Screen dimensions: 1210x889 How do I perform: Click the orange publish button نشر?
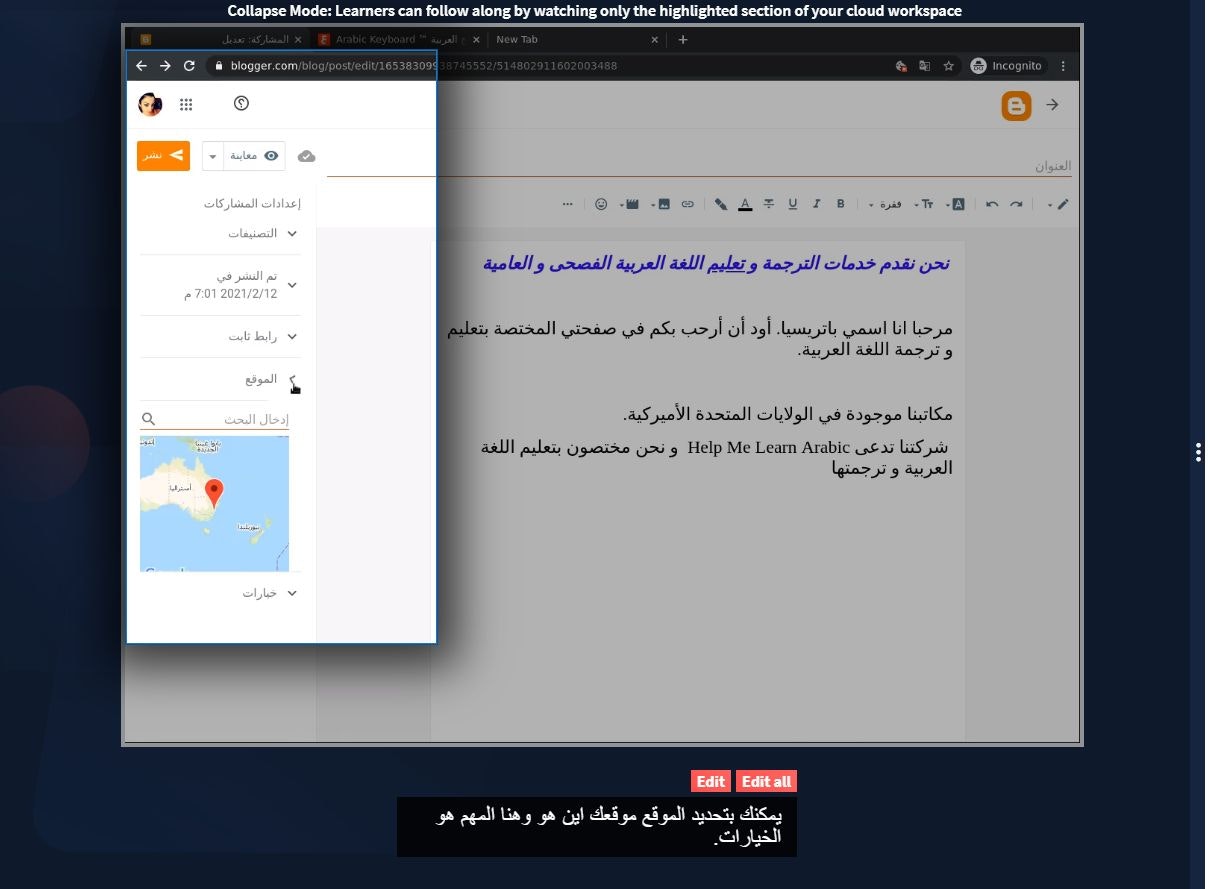point(163,156)
